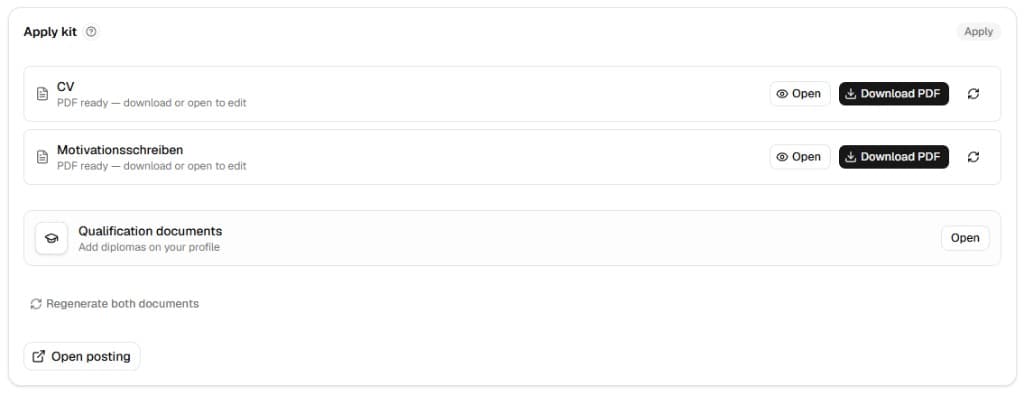Click the external link icon on Open posting
Screen dimensions: 1024x395
pyautogui.click(x=39, y=356)
